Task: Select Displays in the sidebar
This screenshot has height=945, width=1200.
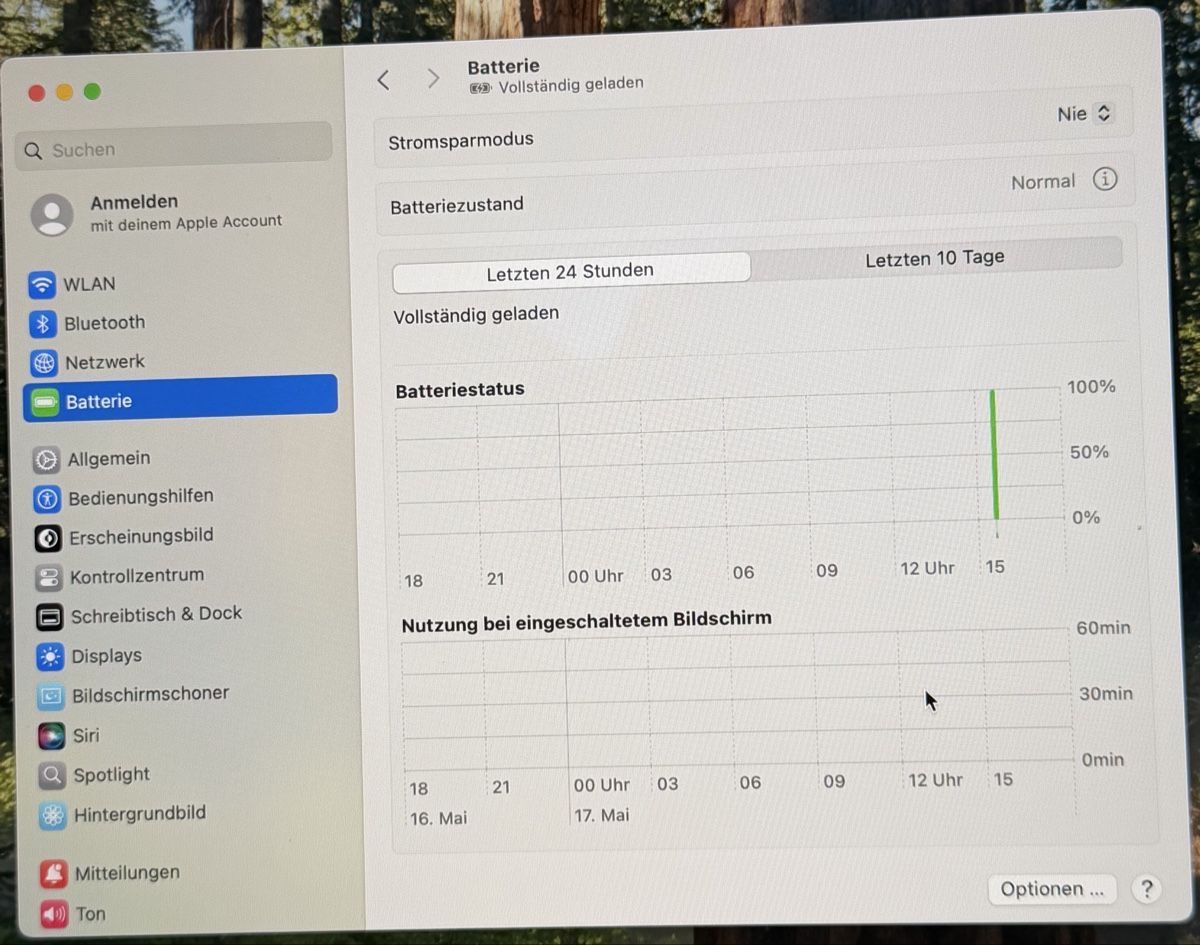Action: click(107, 656)
